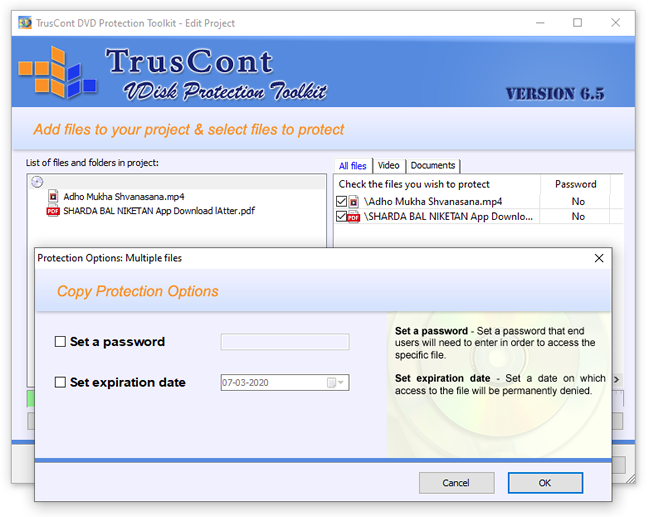649x517 pixels.
Task: Uncheck the \SHARDA BAL NIKETAN protect checkbox
Action: 341,216
